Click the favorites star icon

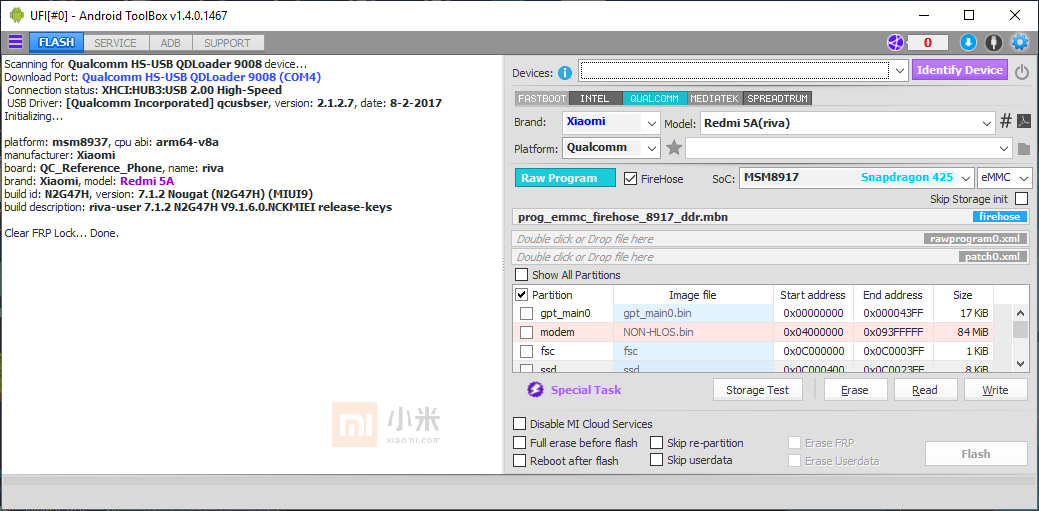[x=674, y=148]
